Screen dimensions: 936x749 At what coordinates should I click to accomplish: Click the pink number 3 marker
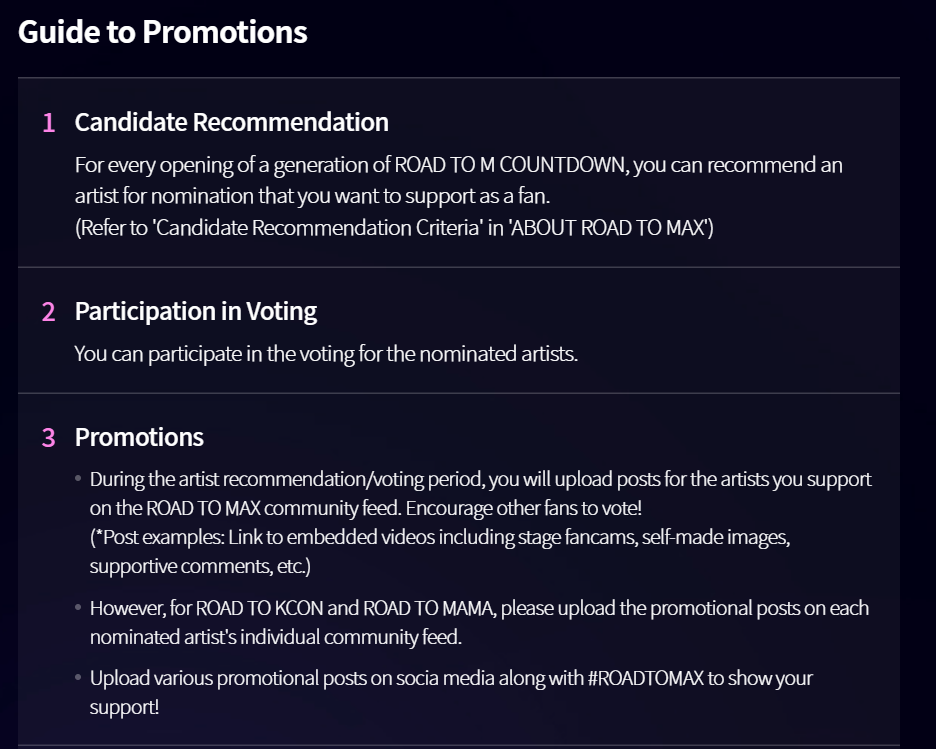click(49, 438)
